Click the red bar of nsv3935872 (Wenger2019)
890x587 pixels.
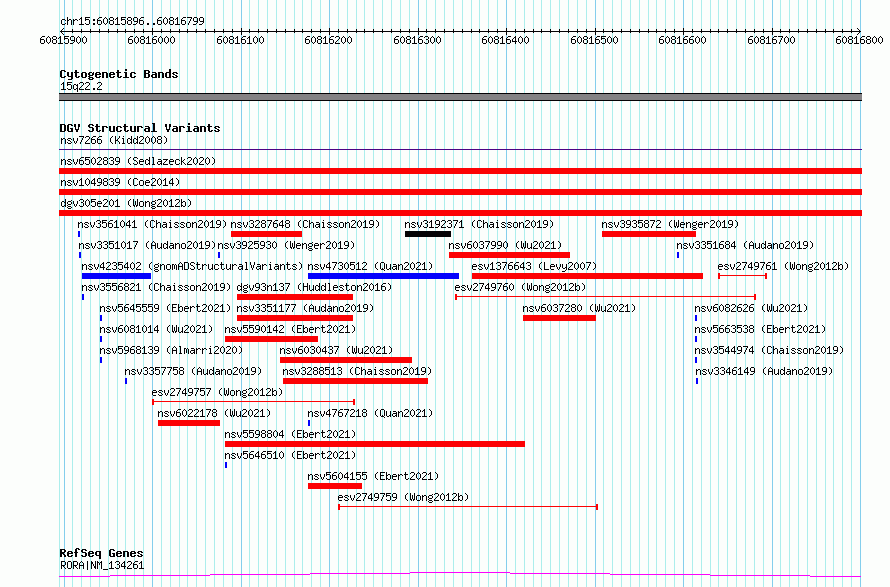pyautogui.click(x=649, y=234)
